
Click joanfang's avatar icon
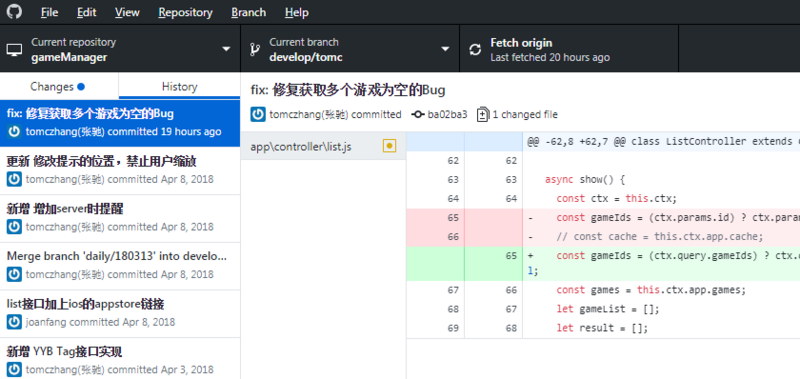tap(14, 322)
